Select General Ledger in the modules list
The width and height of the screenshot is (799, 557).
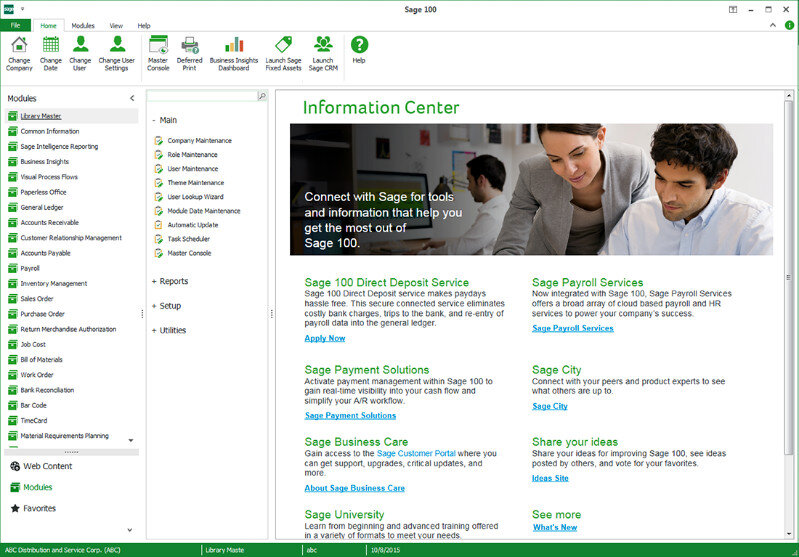[42, 207]
